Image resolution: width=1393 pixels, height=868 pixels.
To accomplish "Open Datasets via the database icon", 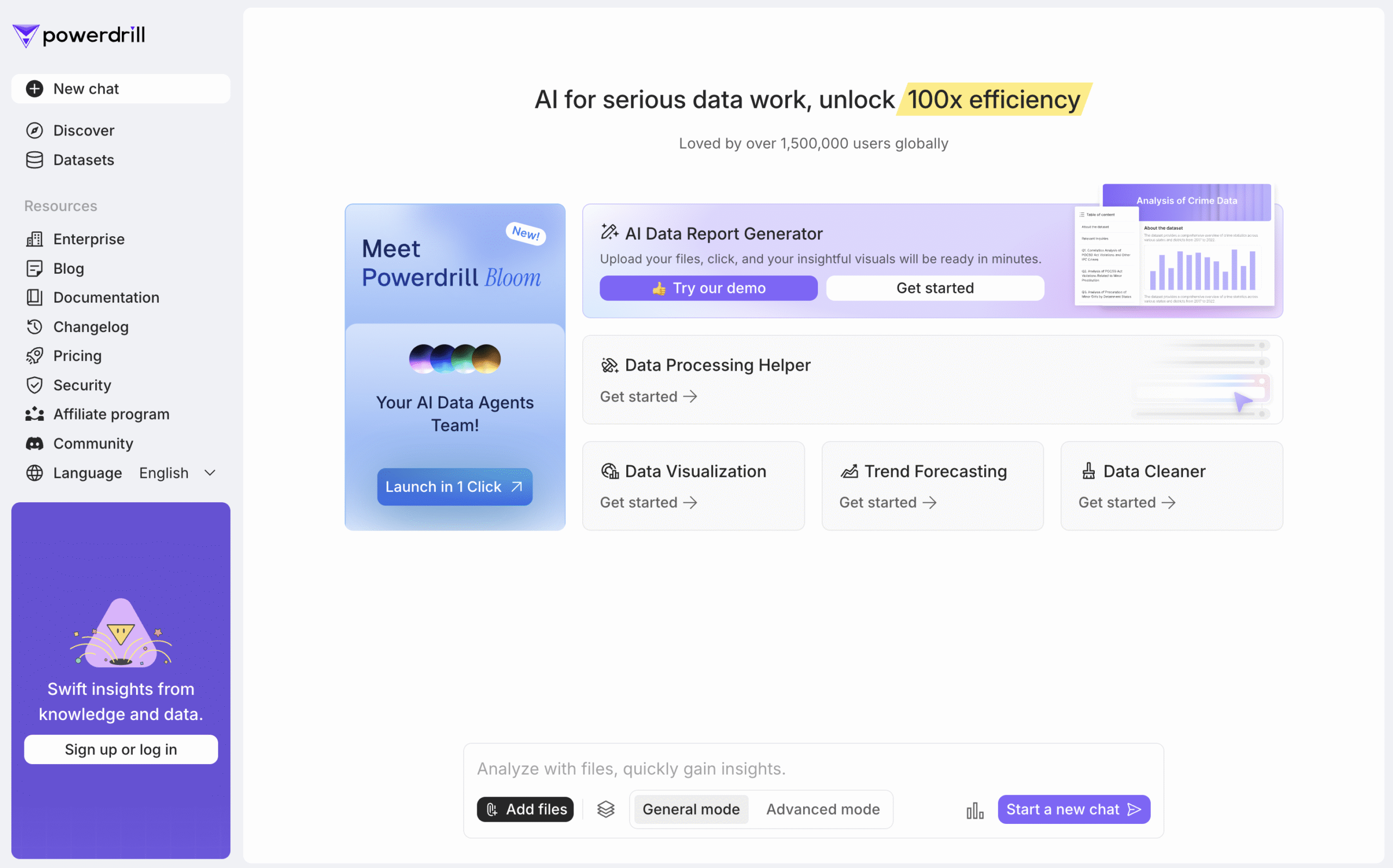I will point(34,159).
